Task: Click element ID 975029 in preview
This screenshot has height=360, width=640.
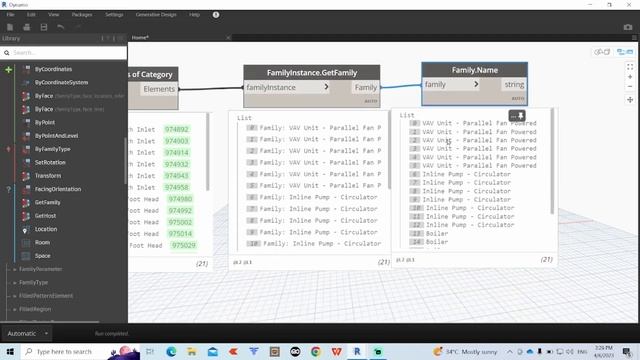Action: click(x=184, y=245)
